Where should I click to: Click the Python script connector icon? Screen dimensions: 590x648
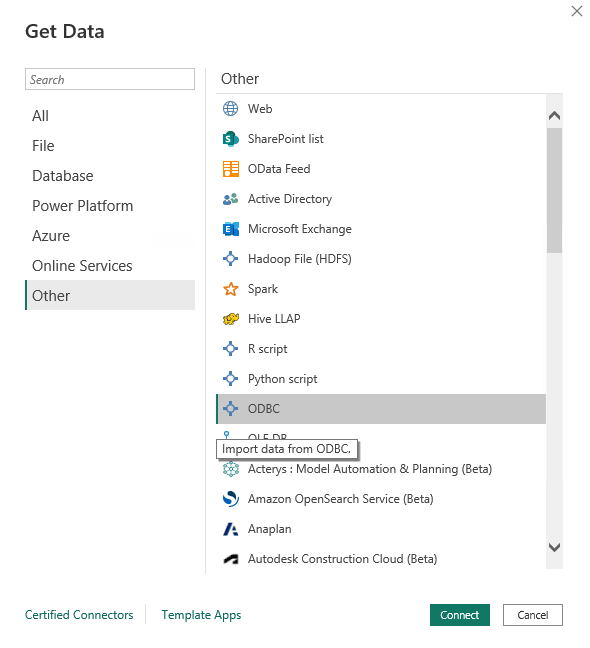click(x=231, y=379)
